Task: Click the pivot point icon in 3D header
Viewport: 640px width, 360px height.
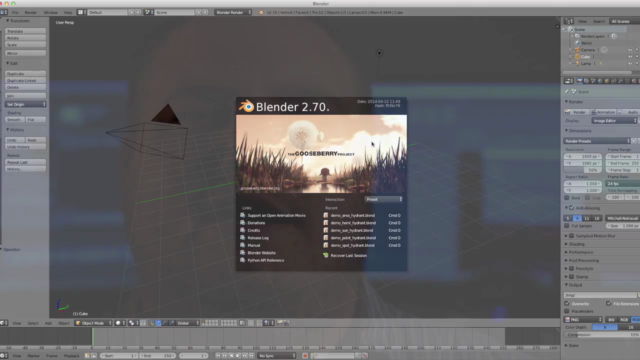Action: [x=131, y=323]
